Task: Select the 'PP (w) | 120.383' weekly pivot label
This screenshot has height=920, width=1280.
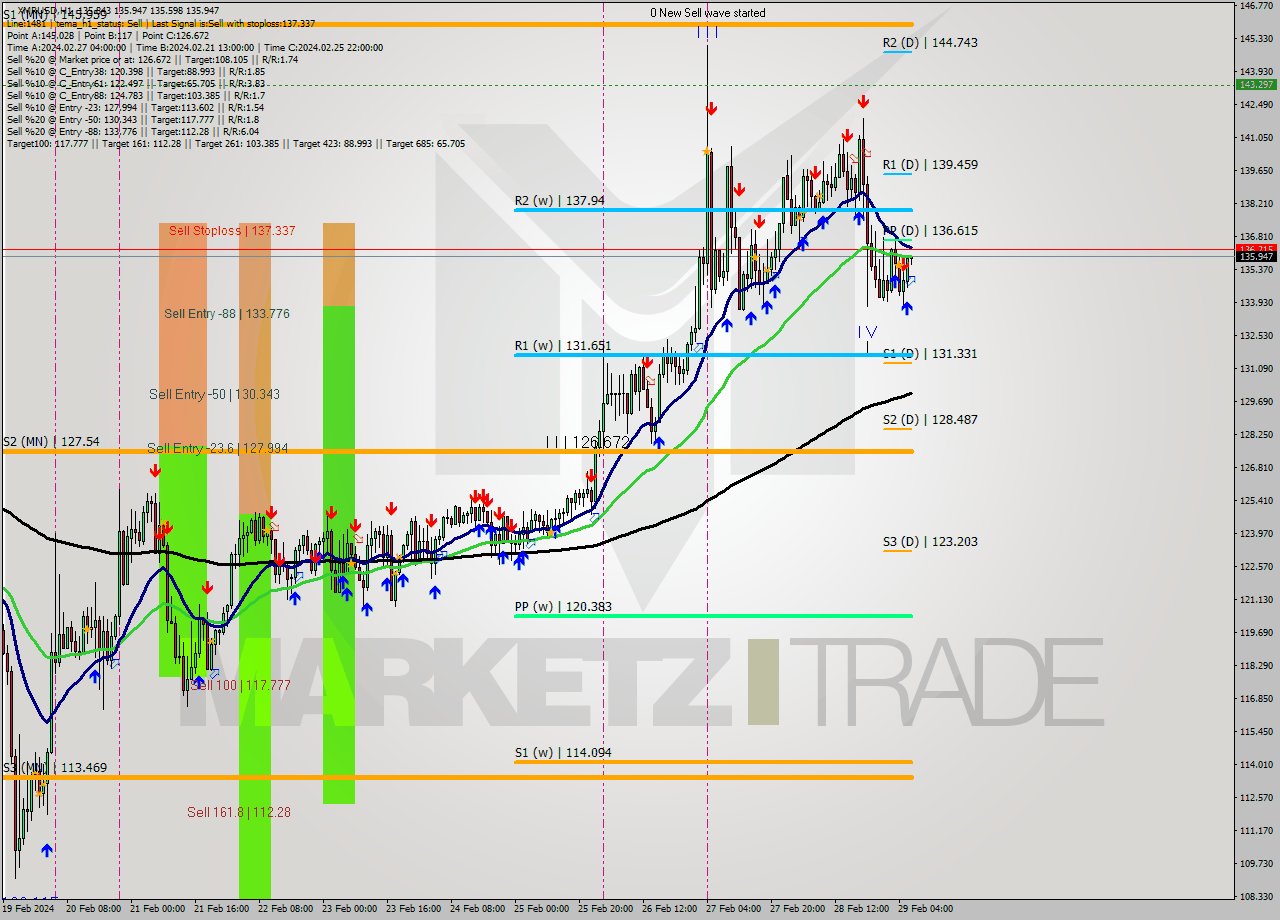Action: [563, 607]
